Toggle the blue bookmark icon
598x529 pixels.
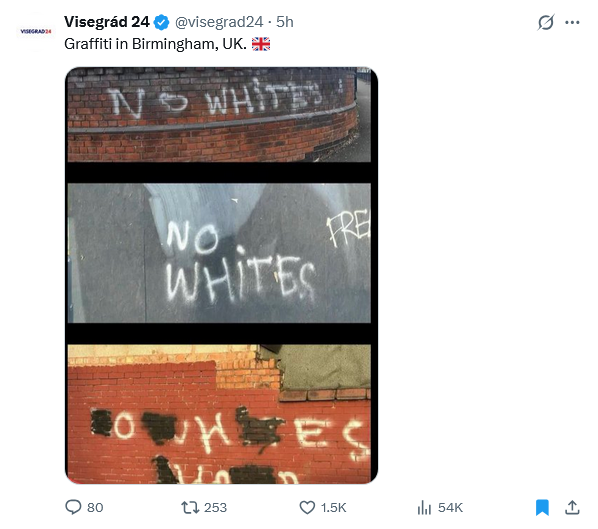click(542, 508)
